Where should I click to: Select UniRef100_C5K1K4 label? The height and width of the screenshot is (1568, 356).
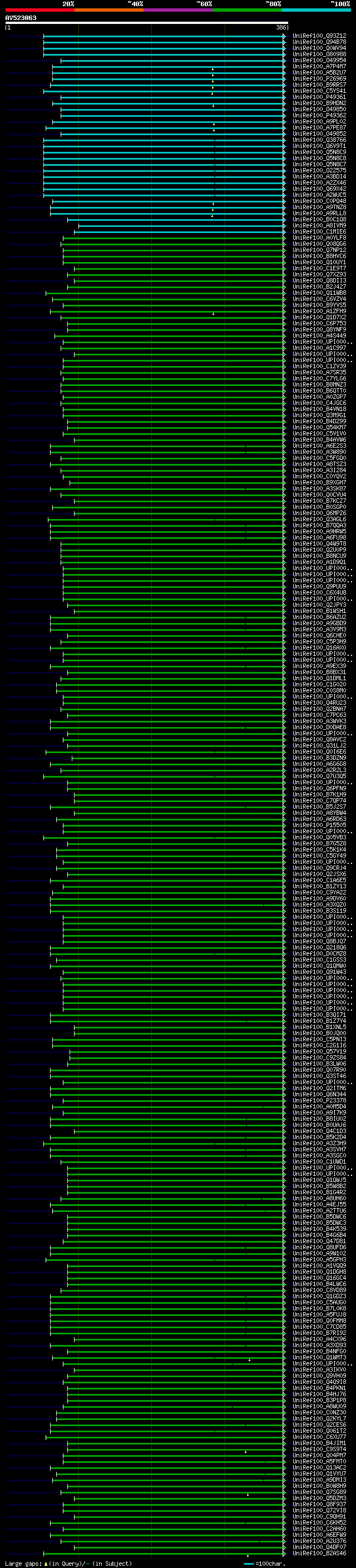319,849
